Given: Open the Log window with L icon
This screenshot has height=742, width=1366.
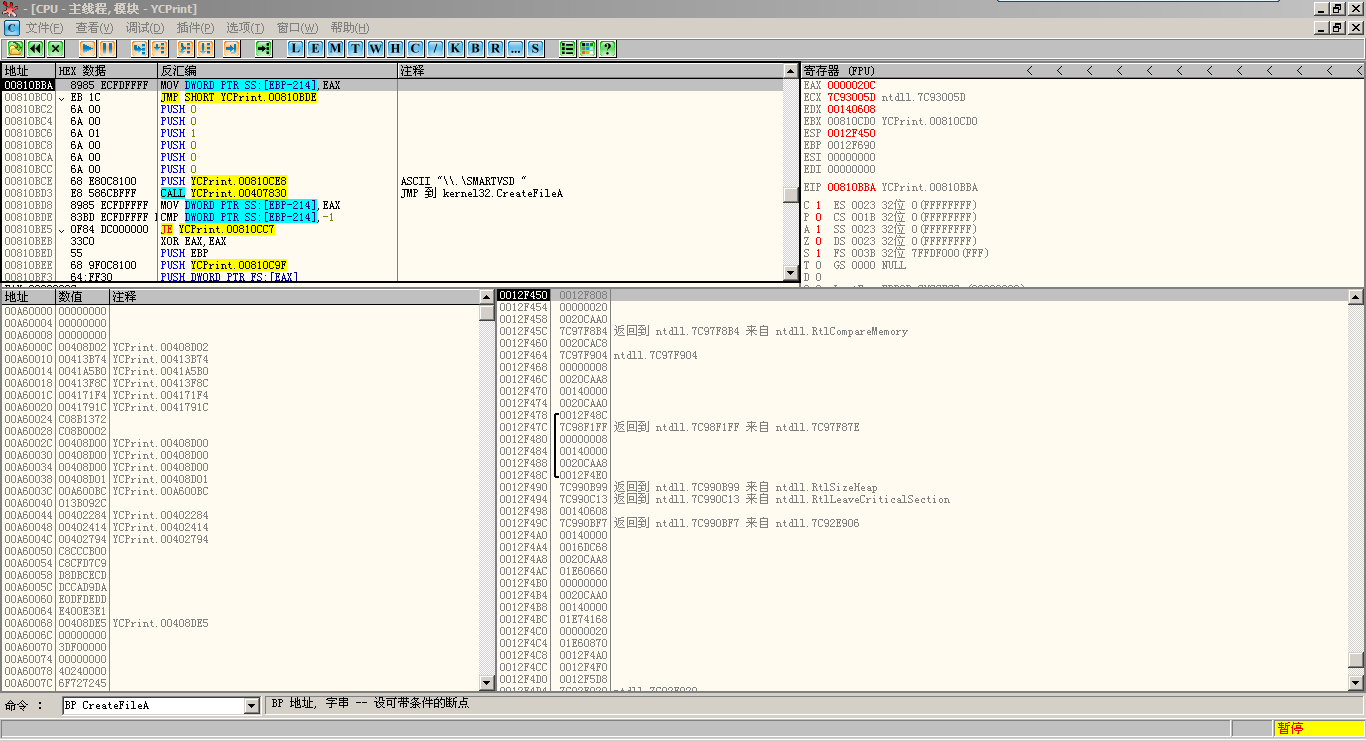Looking at the screenshot, I should click(295, 48).
